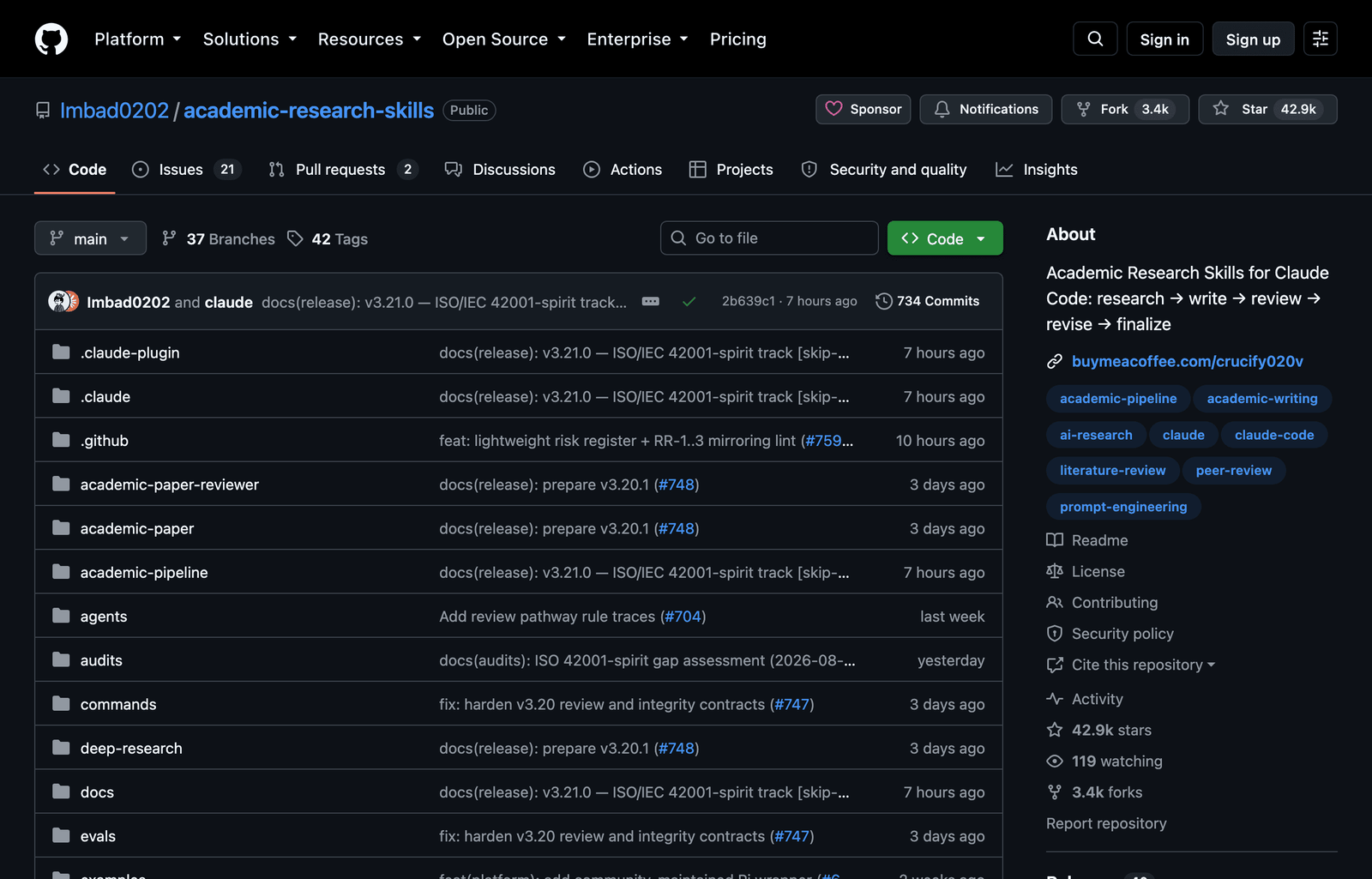1372x879 pixels.
Task: Click folder icon for academic-paper
Action: [61, 527]
